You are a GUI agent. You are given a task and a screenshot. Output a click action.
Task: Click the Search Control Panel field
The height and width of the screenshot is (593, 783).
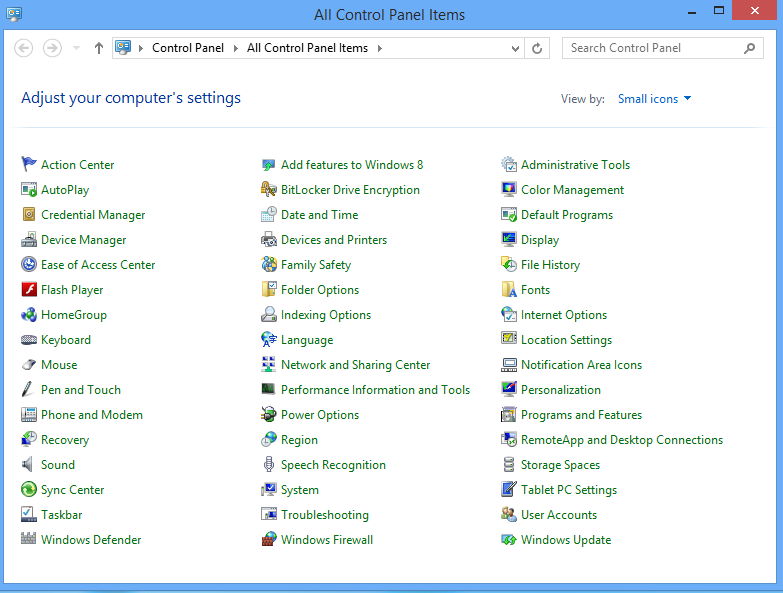pyautogui.click(x=652, y=48)
